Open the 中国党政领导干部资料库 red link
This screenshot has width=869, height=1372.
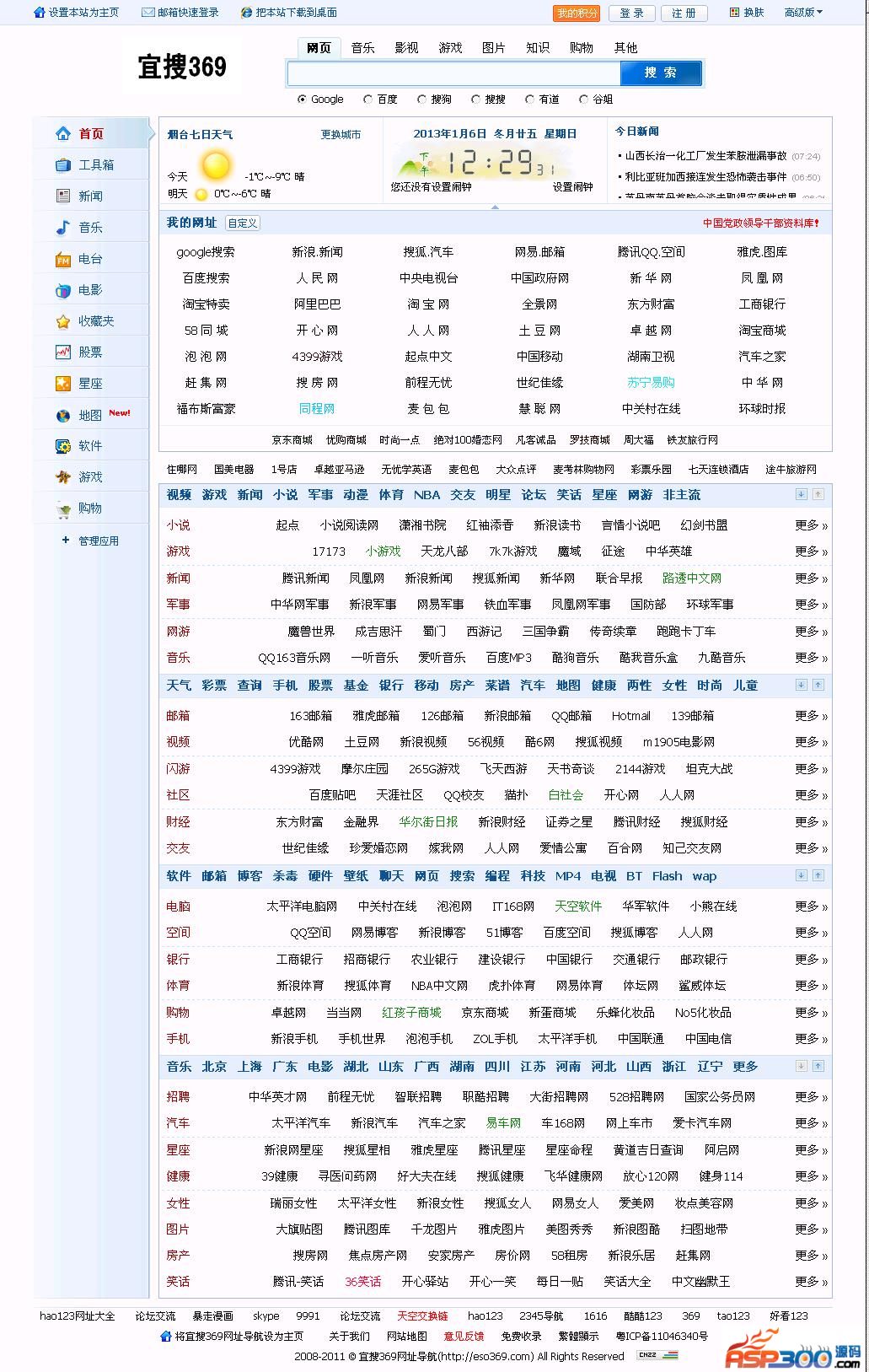click(x=761, y=223)
